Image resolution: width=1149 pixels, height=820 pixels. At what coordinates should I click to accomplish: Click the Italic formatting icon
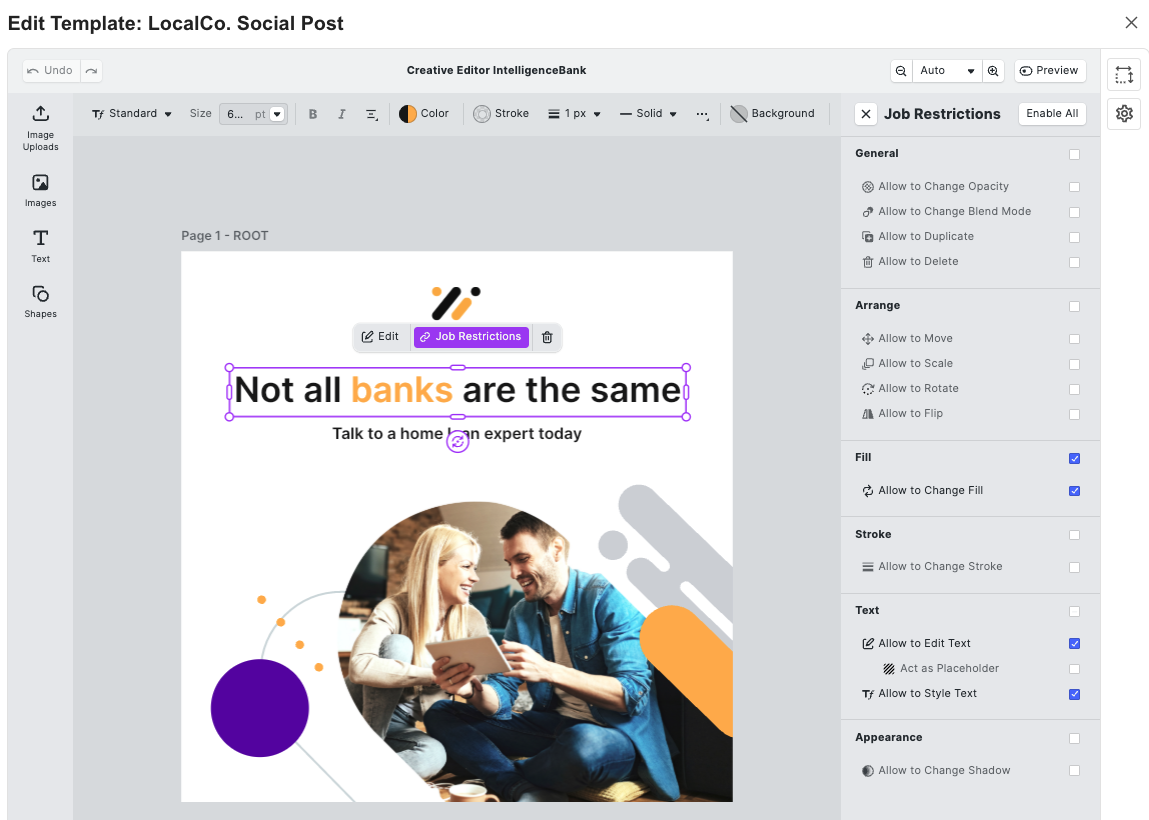341,114
